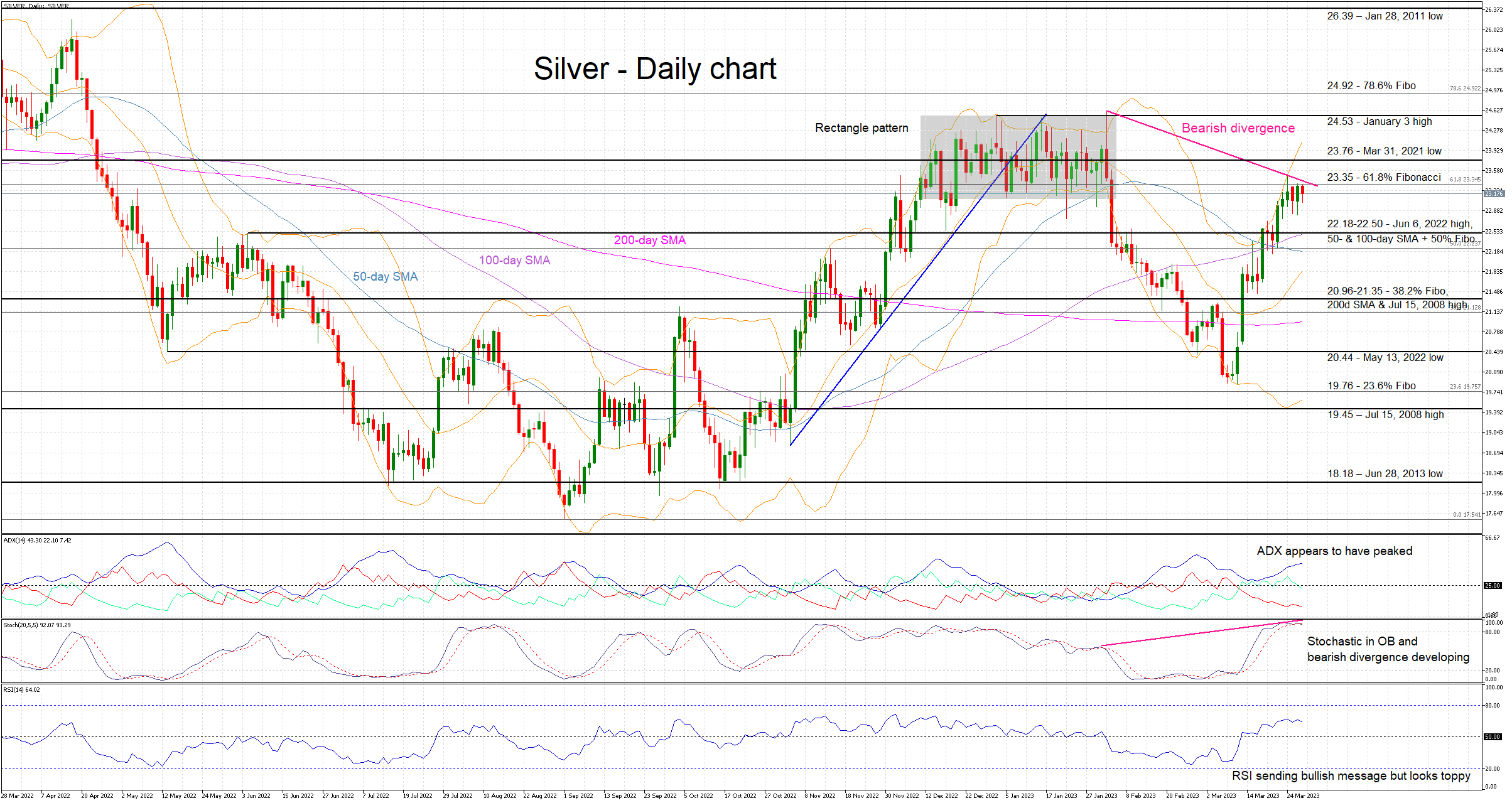Click the '8 Nov 2022' date axis marker
Viewport: 1512px width, 803px height.
(819, 796)
